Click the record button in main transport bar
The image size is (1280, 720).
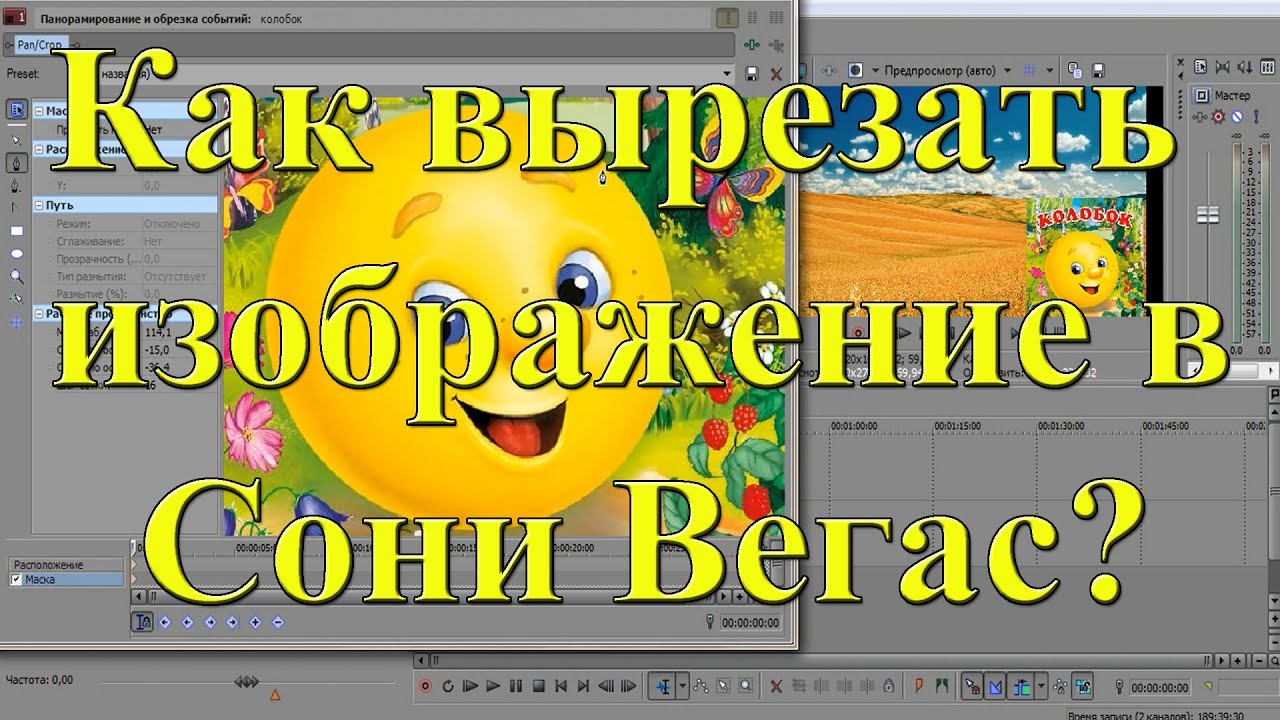pos(424,687)
